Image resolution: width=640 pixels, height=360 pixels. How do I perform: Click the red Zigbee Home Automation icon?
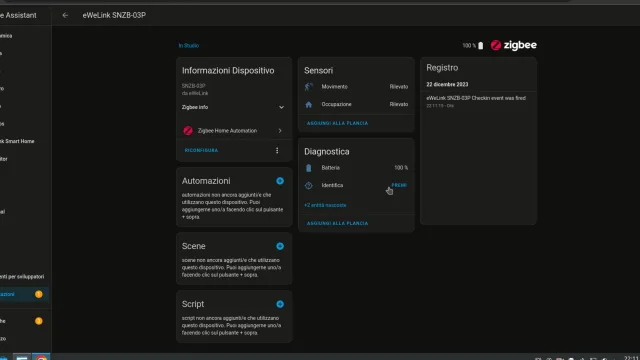click(x=188, y=131)
